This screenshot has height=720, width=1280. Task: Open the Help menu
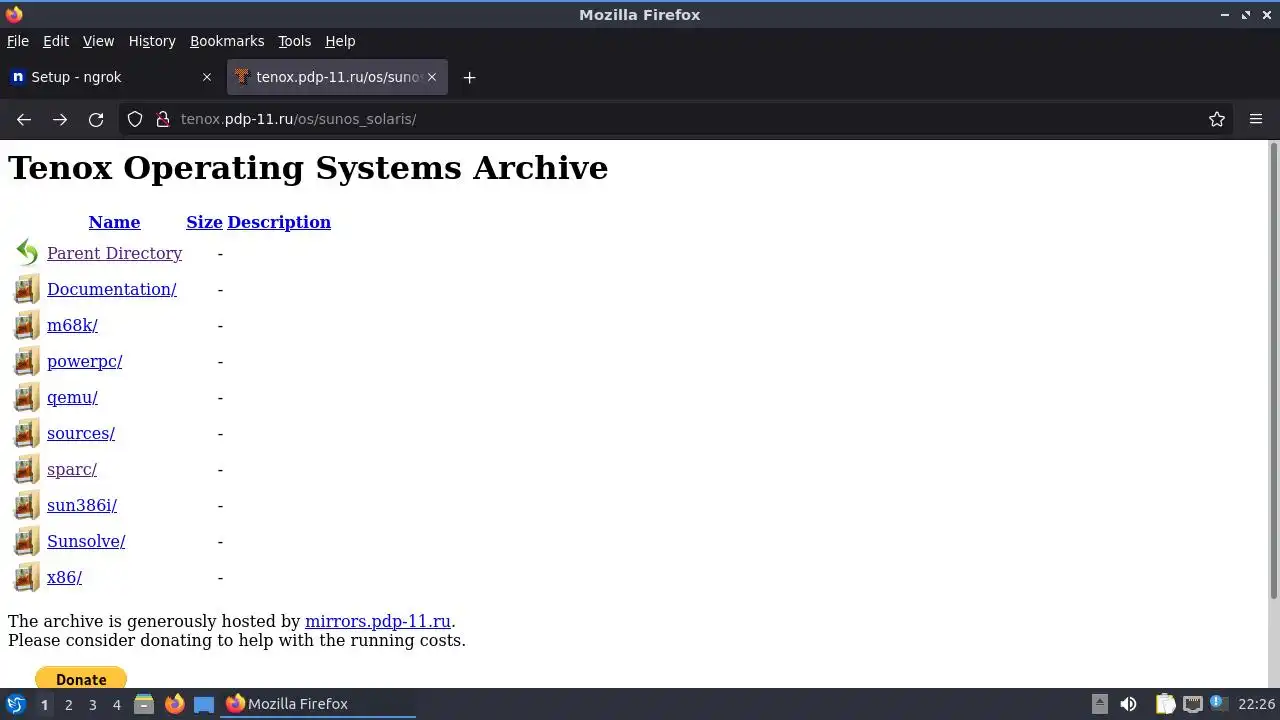(340, 41)
